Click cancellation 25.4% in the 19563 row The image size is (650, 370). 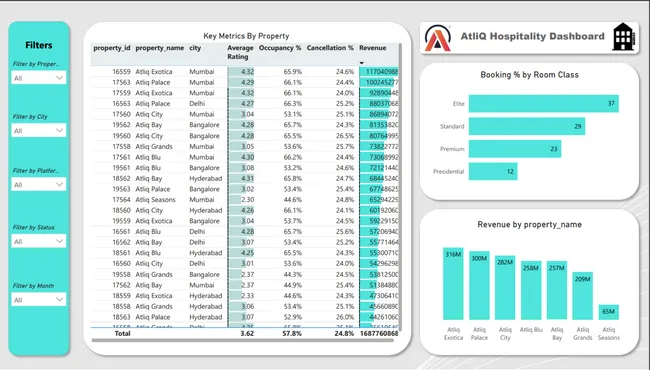[x=345, y=189]
